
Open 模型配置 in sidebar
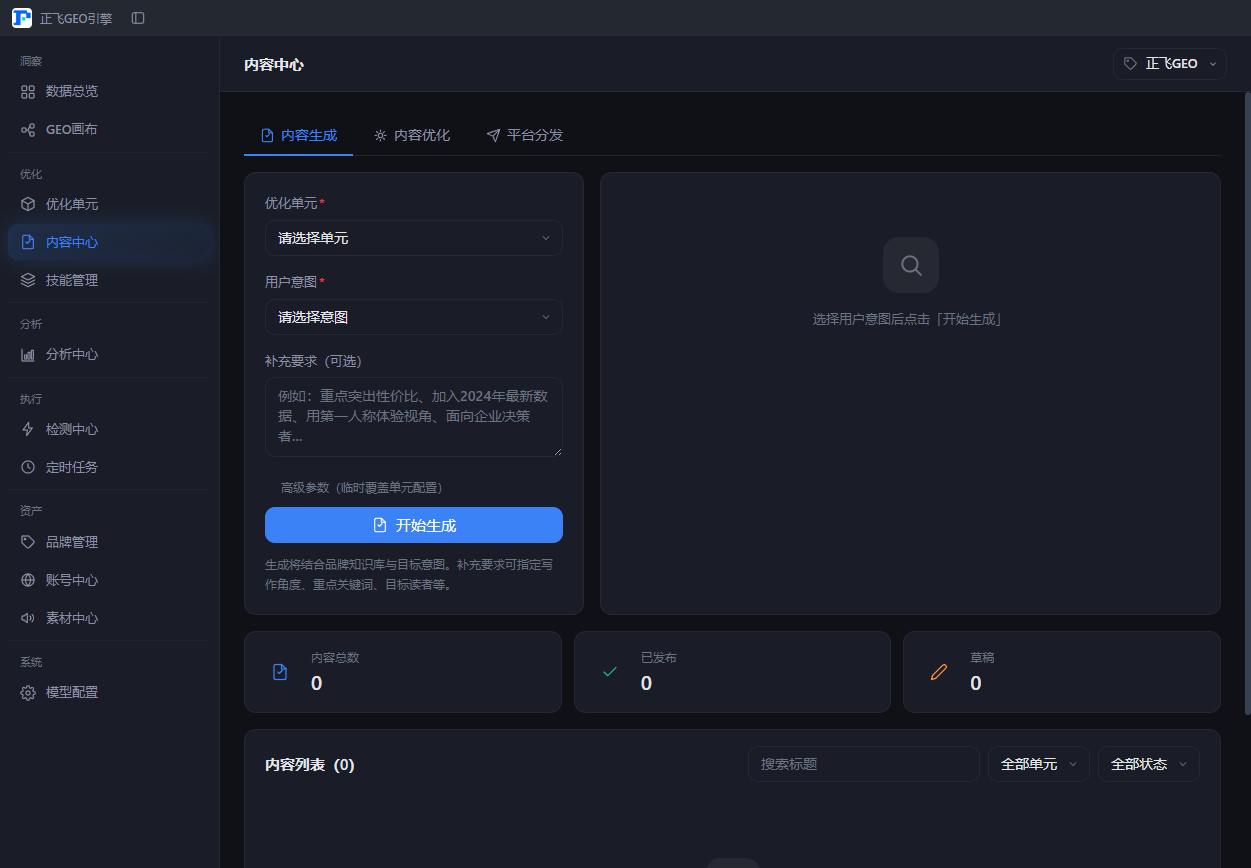(109, 692)
